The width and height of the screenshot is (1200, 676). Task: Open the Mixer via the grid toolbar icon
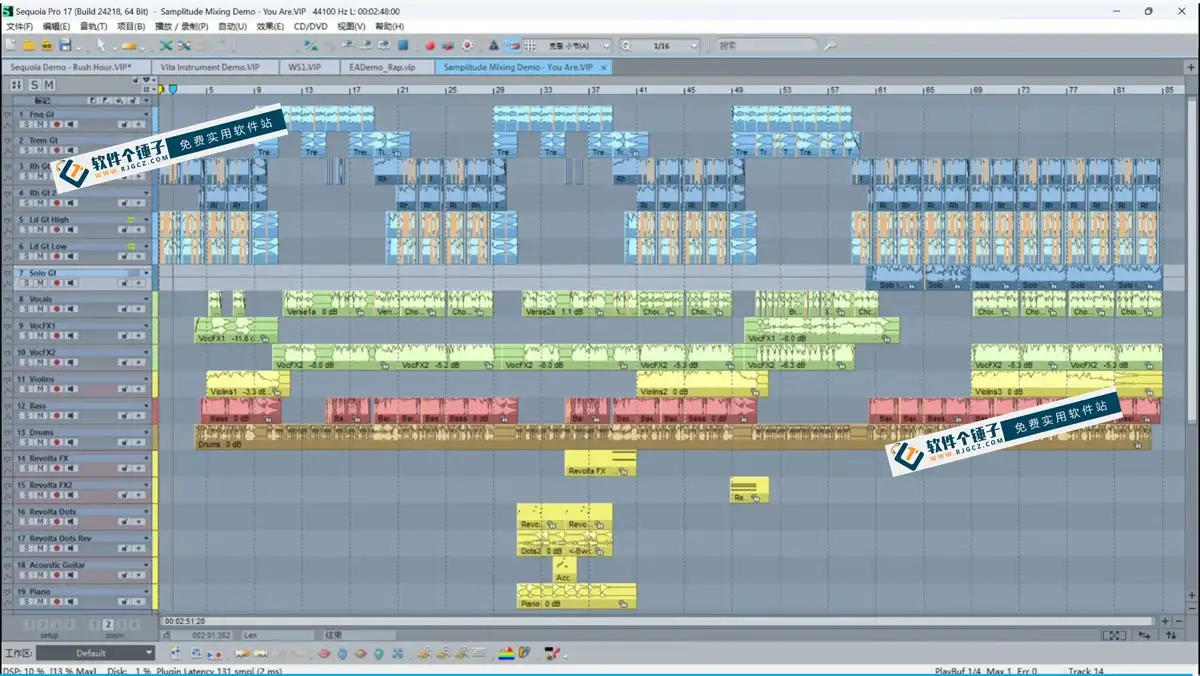pos(530,45)
